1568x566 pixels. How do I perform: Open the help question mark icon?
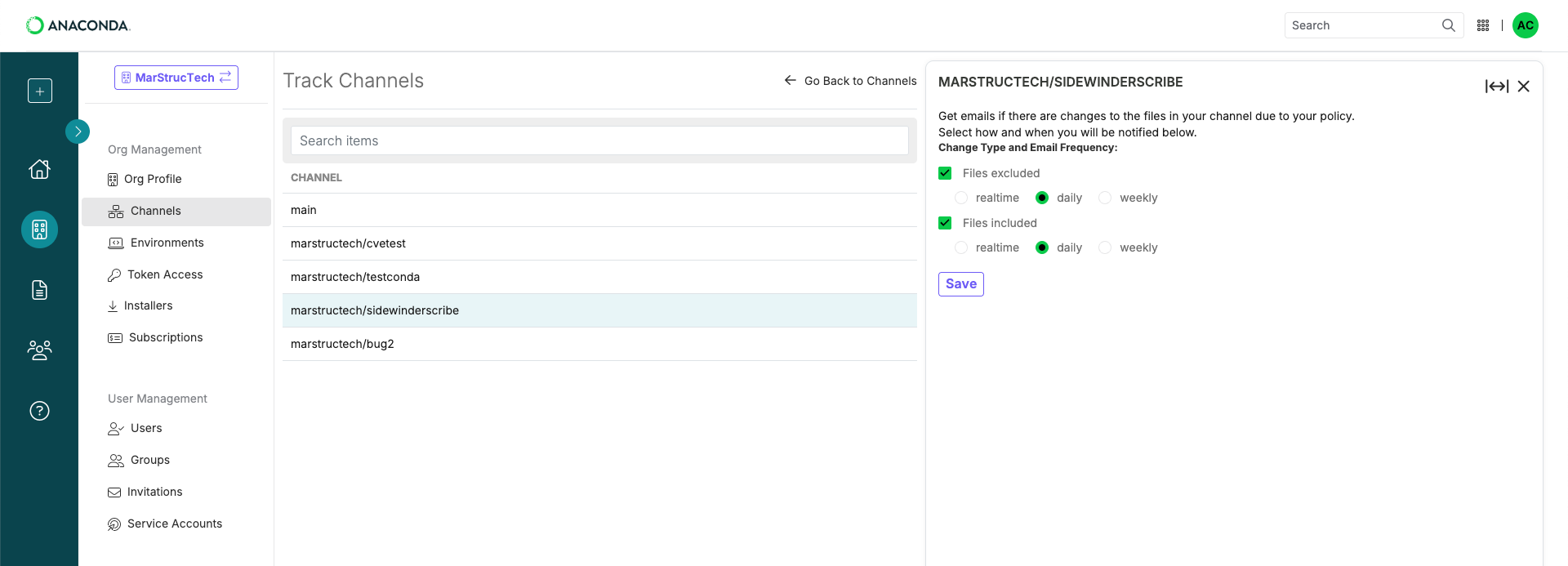[39, 411]
